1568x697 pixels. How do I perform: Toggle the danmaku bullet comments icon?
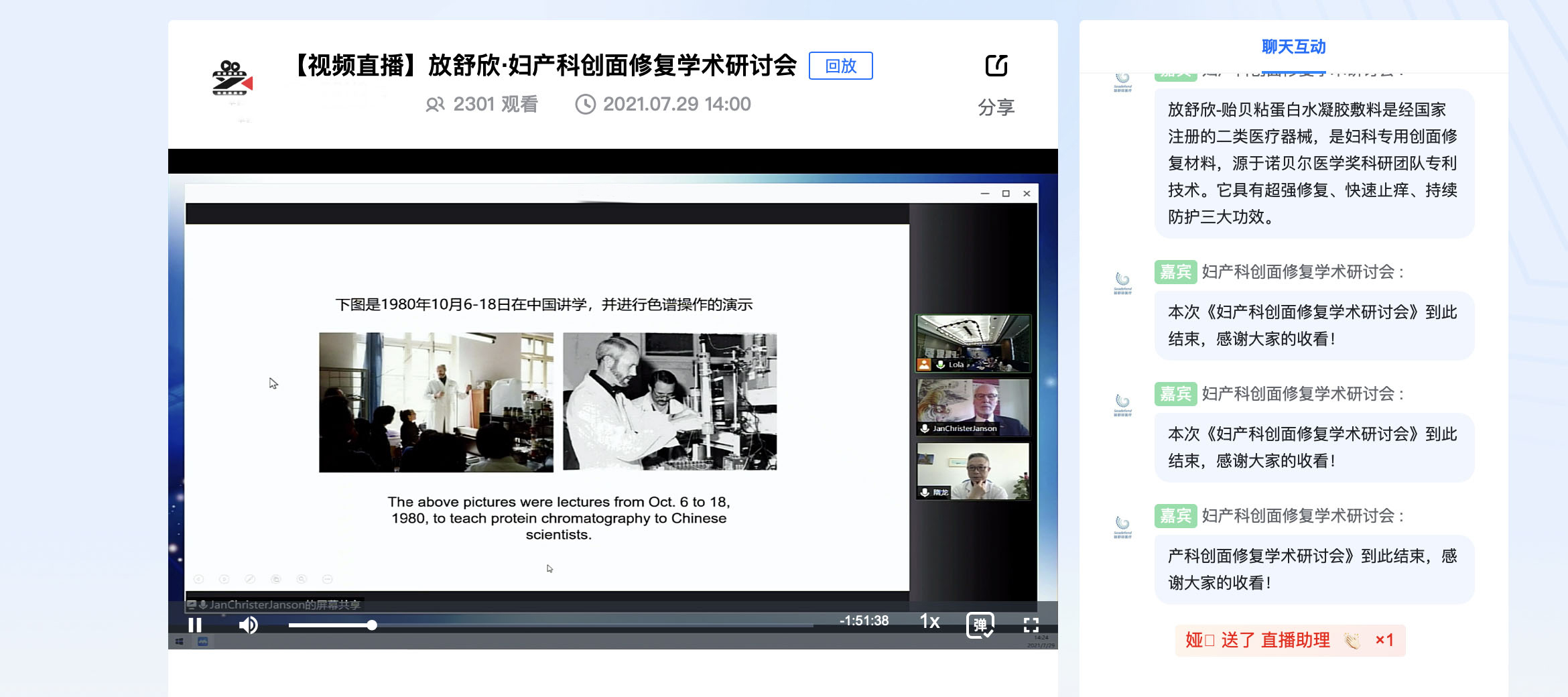click(x=980, y=625)
